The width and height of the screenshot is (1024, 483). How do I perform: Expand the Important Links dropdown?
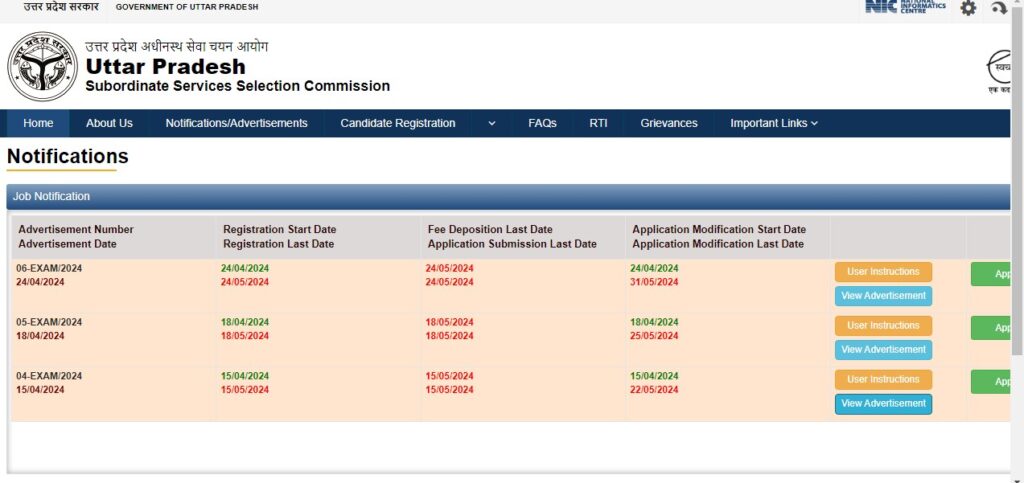[774, 123]
